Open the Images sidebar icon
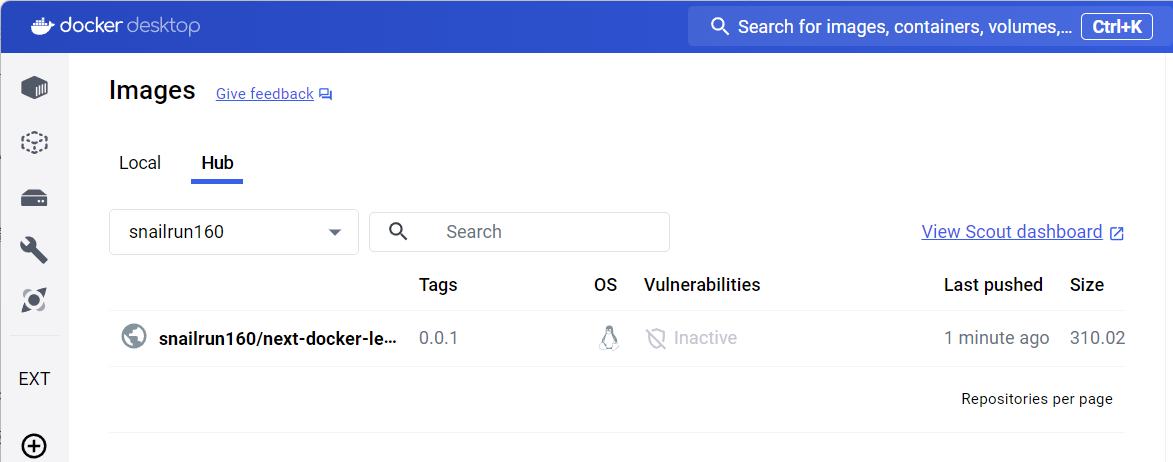1173x462 pixels. [34, 142]
